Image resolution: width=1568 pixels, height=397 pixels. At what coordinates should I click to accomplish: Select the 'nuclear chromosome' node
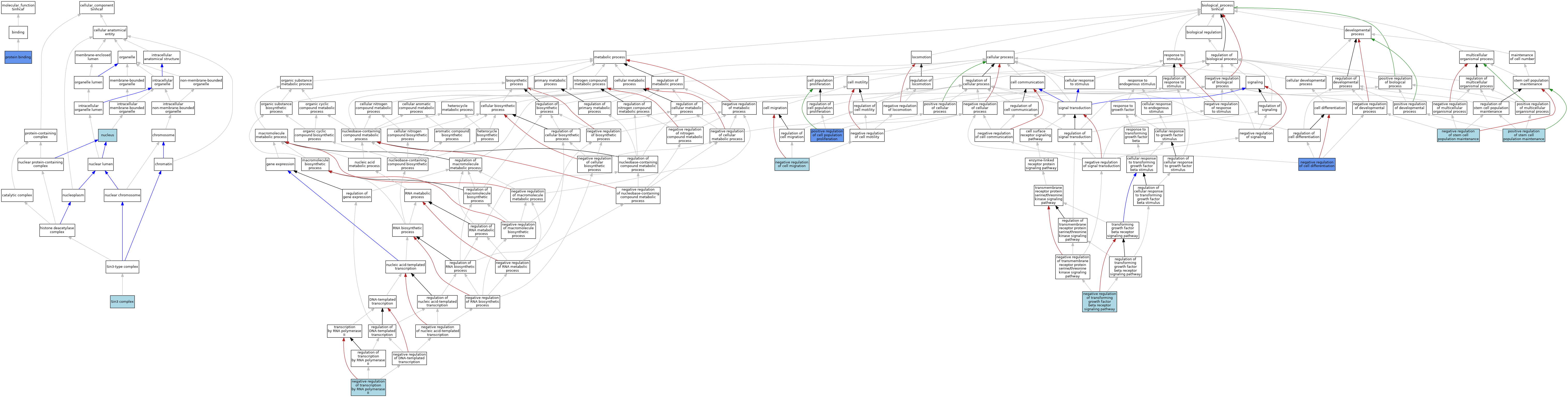(122, 196)
